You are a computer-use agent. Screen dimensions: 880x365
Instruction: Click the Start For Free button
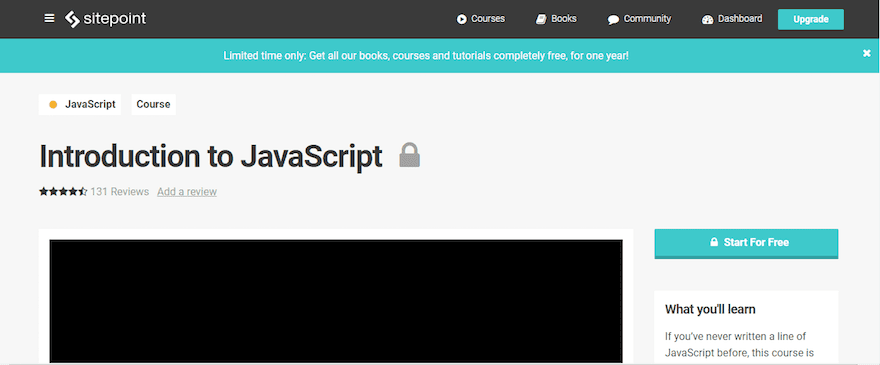[746, 243]
